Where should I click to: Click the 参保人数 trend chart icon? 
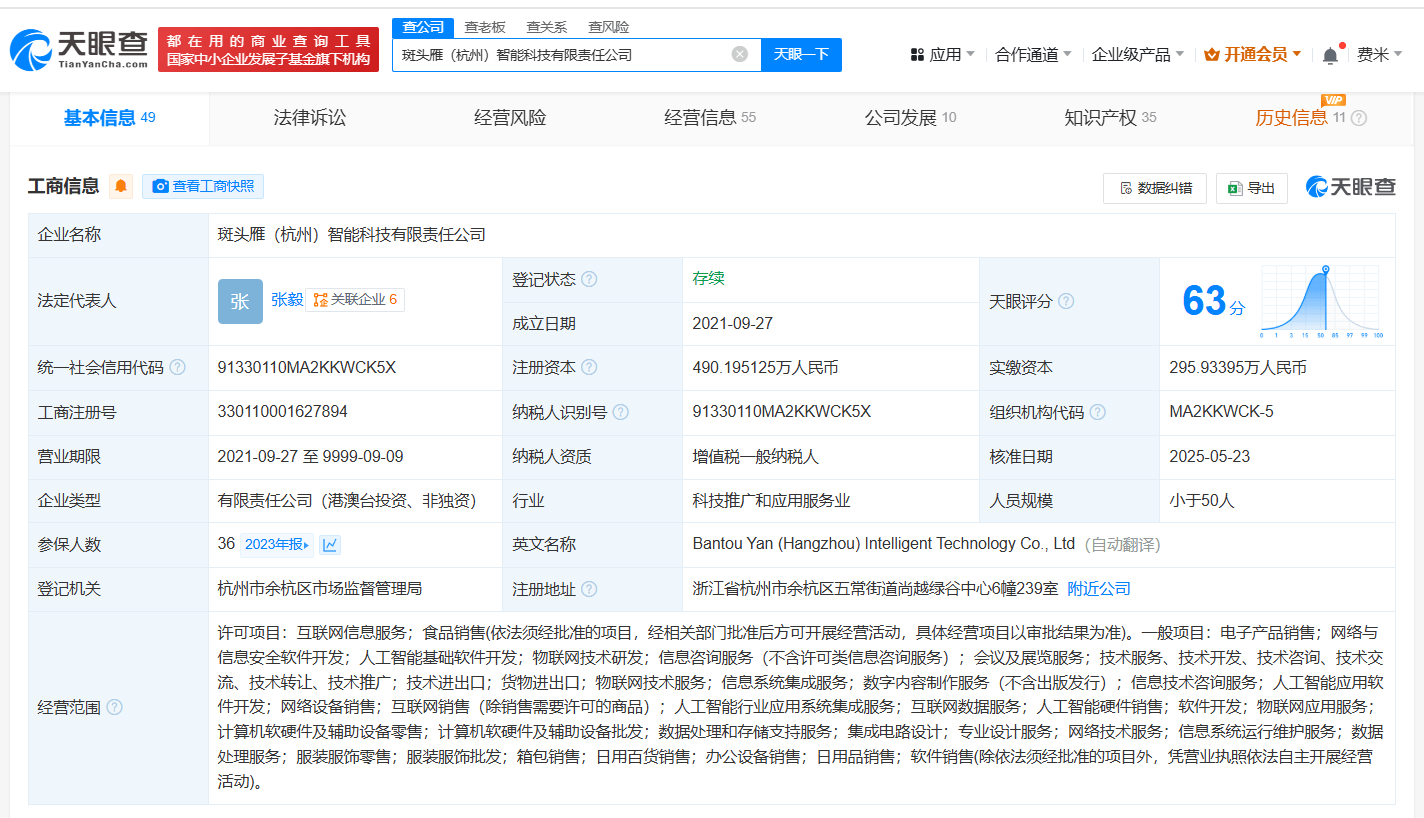tap(330, 545)
